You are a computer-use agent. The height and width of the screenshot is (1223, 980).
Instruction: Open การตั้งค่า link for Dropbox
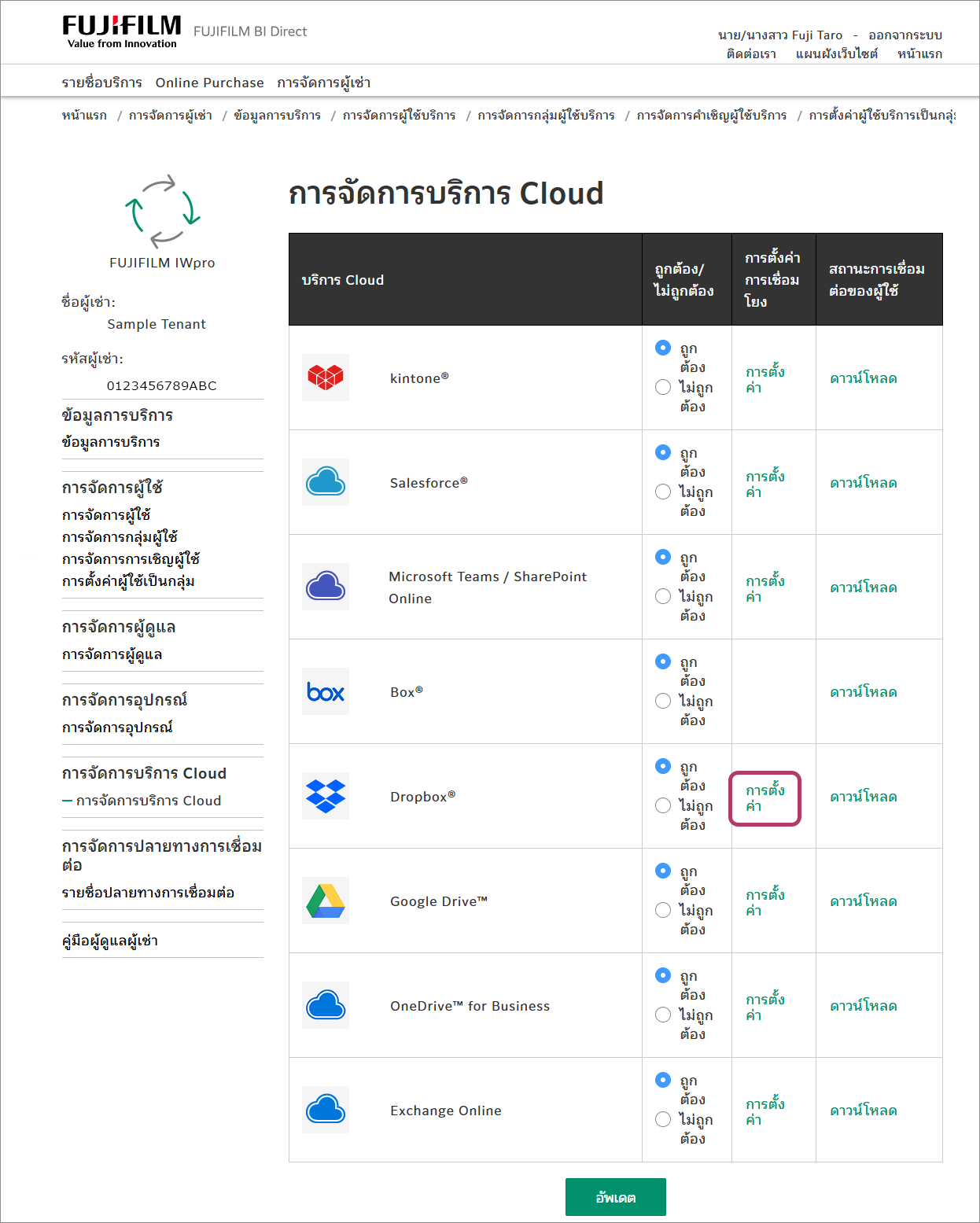coord(765,798)
